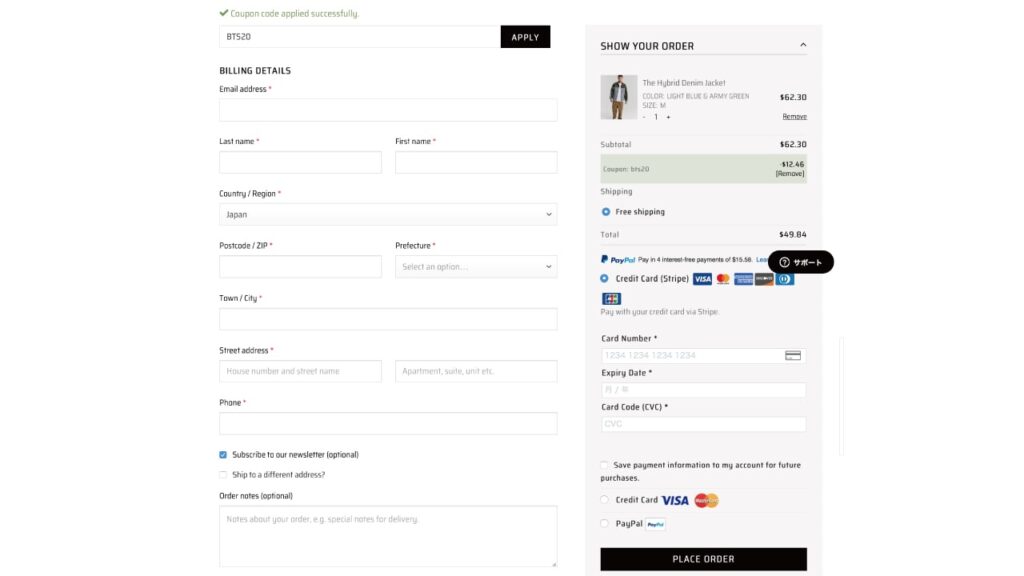Click The Hybrid Denim Jacket product name
1024x576 pixels.
684,83
